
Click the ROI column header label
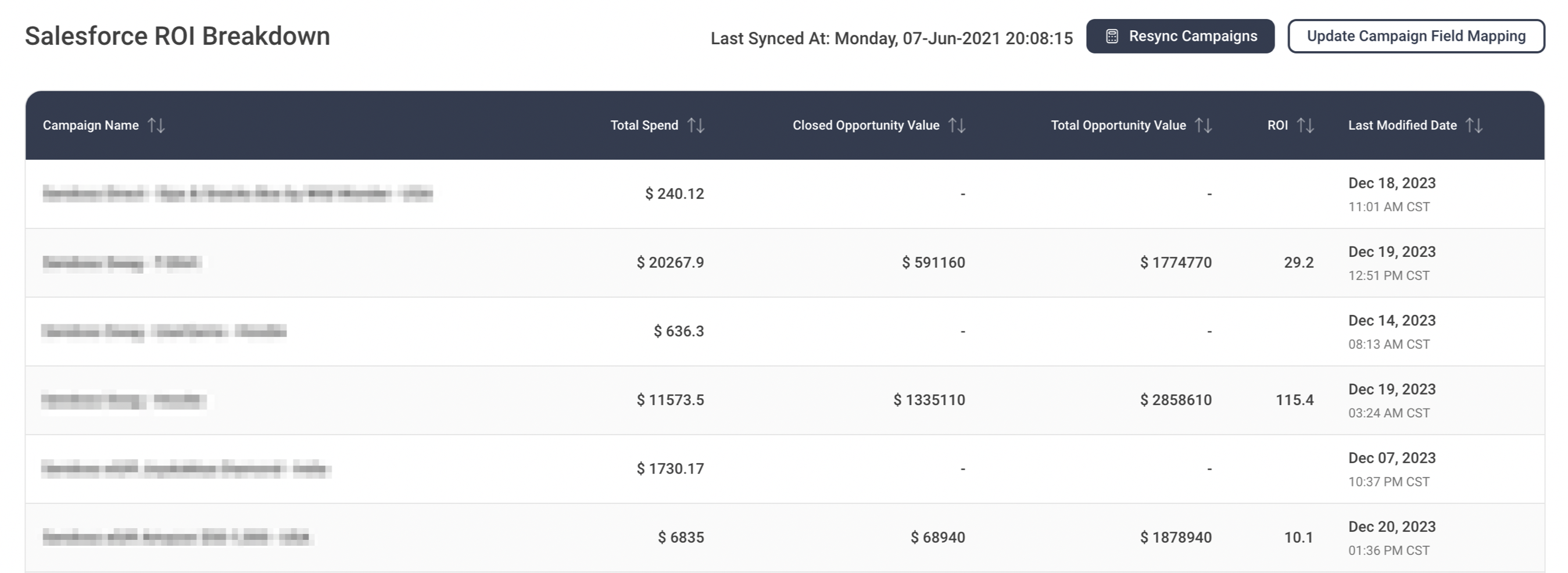tap(1277, 126)
